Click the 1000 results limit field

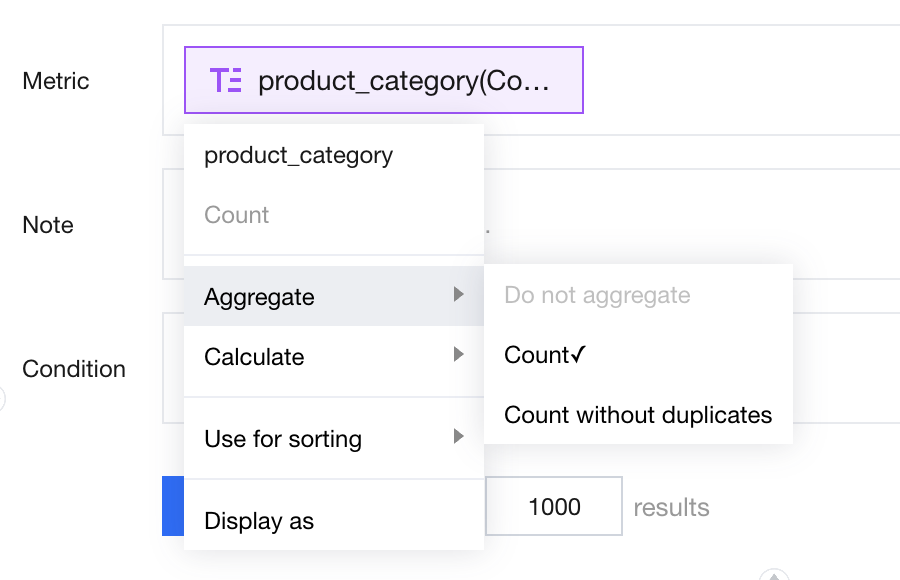tap(554, 507)
